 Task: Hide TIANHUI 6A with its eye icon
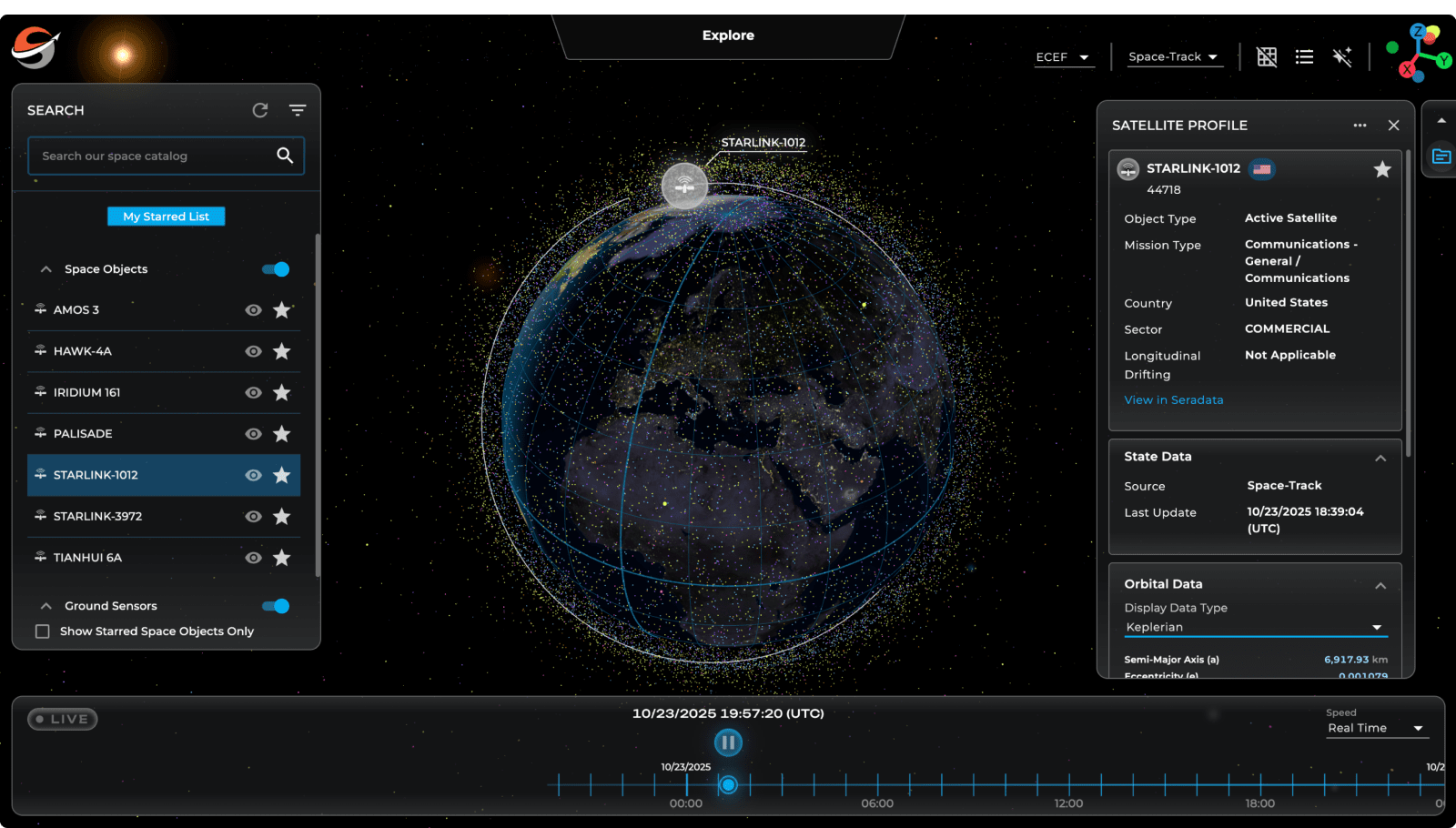pos(253,558)
